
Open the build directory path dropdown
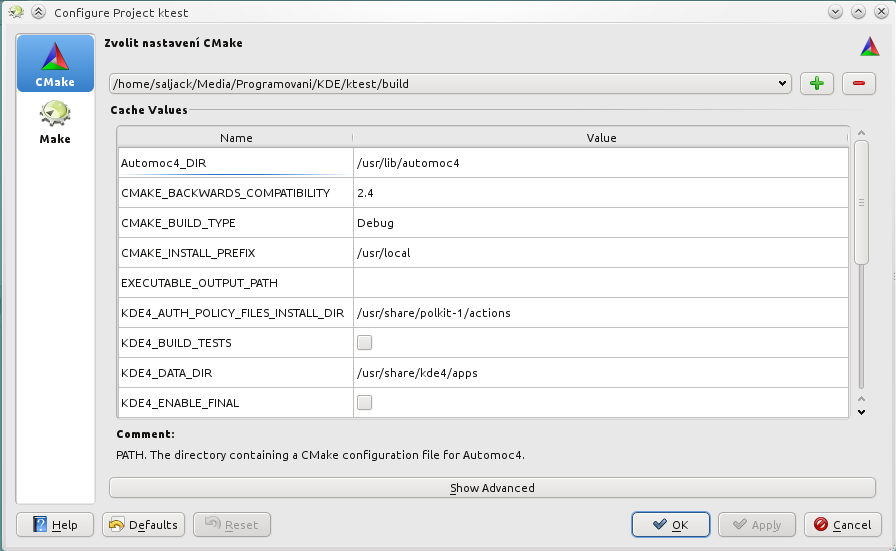(450, 83)
